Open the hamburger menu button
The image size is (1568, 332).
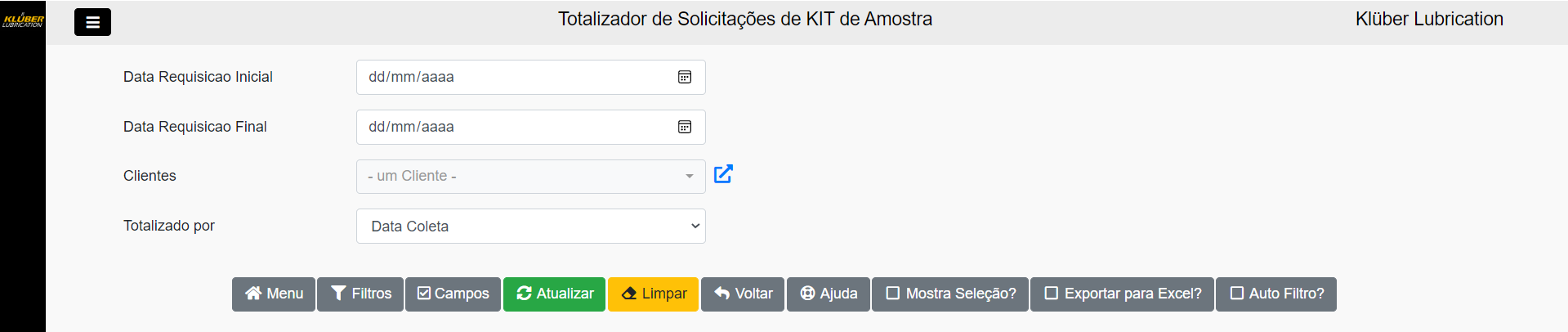tap(92, 22)
